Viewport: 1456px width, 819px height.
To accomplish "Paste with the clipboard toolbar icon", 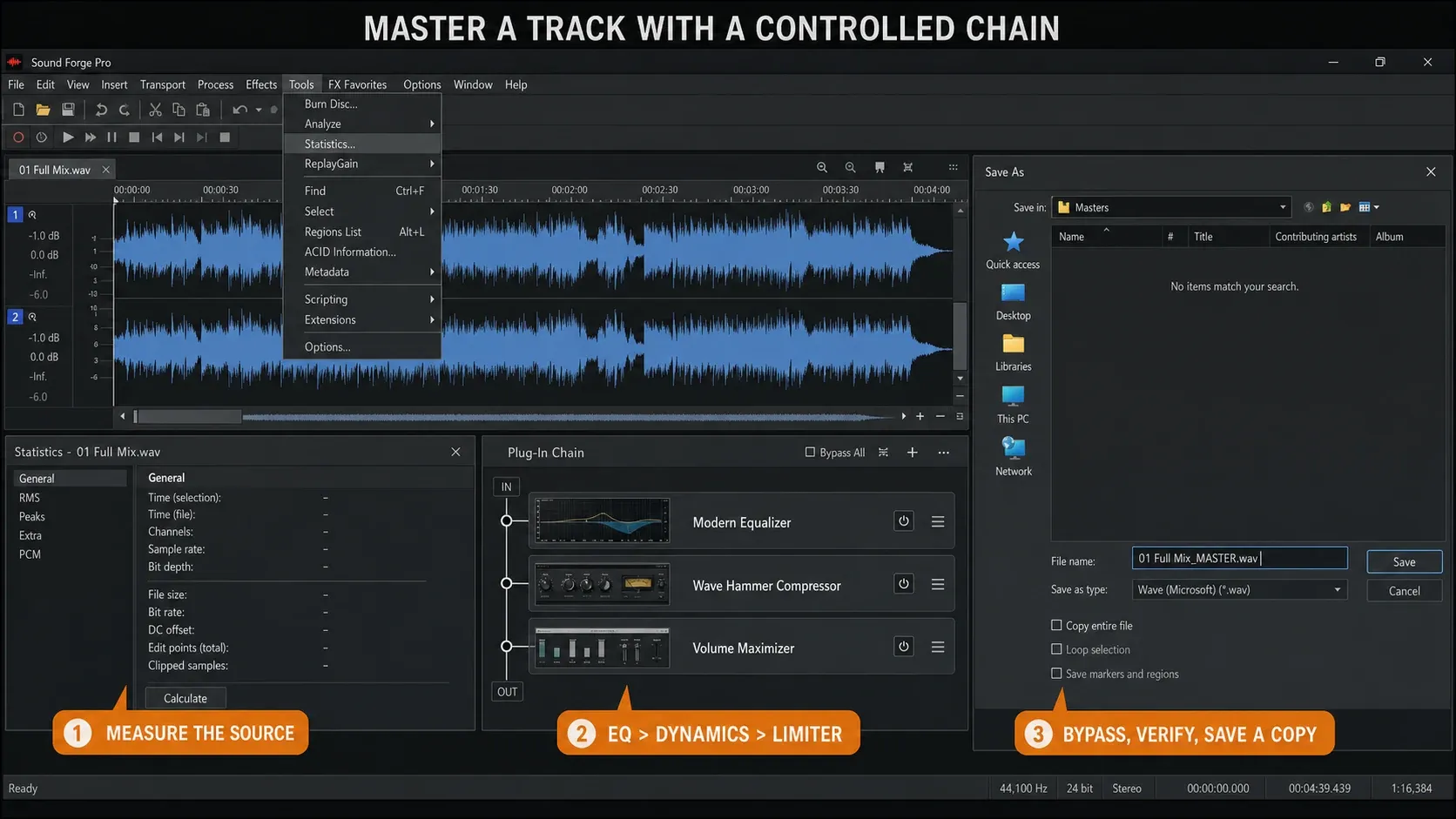I will tap(203, 110).
